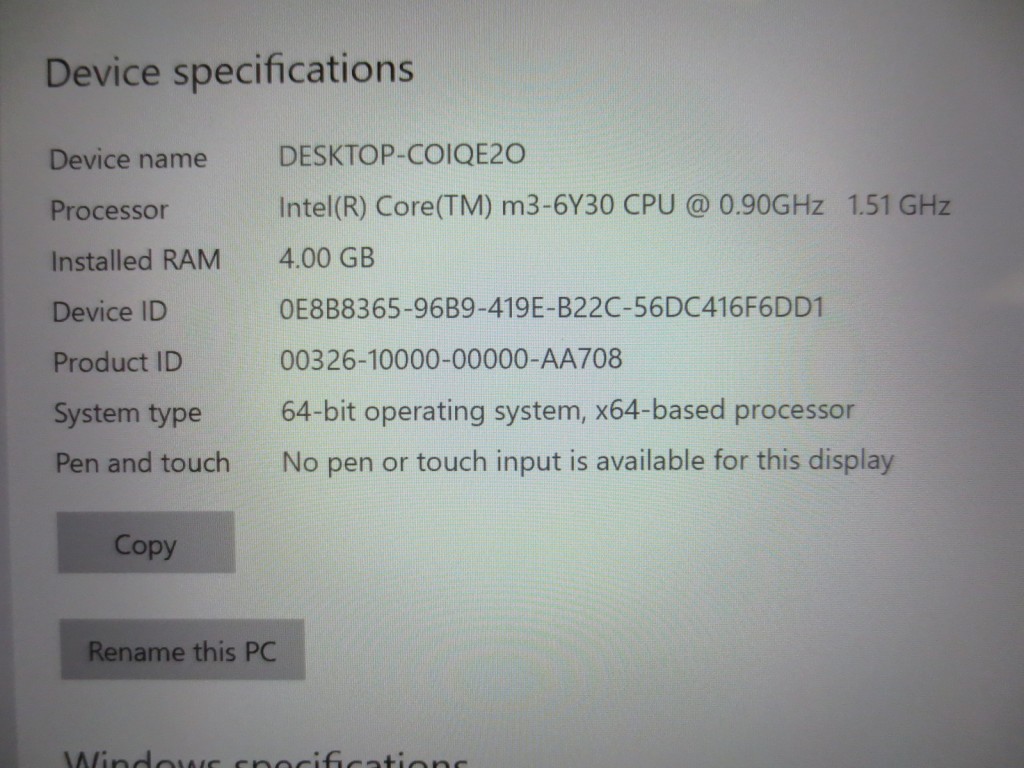Click the 64-bit operating system text

[430, 411]
